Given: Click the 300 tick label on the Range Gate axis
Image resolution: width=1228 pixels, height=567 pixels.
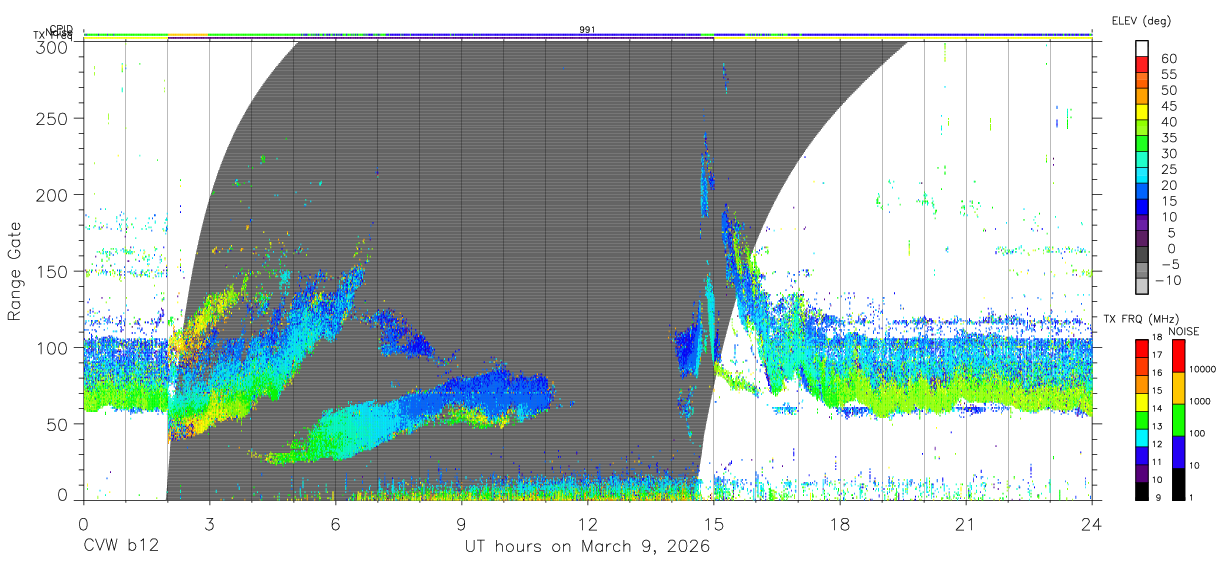Looking at the screenshot, I should tap(52, 47).
